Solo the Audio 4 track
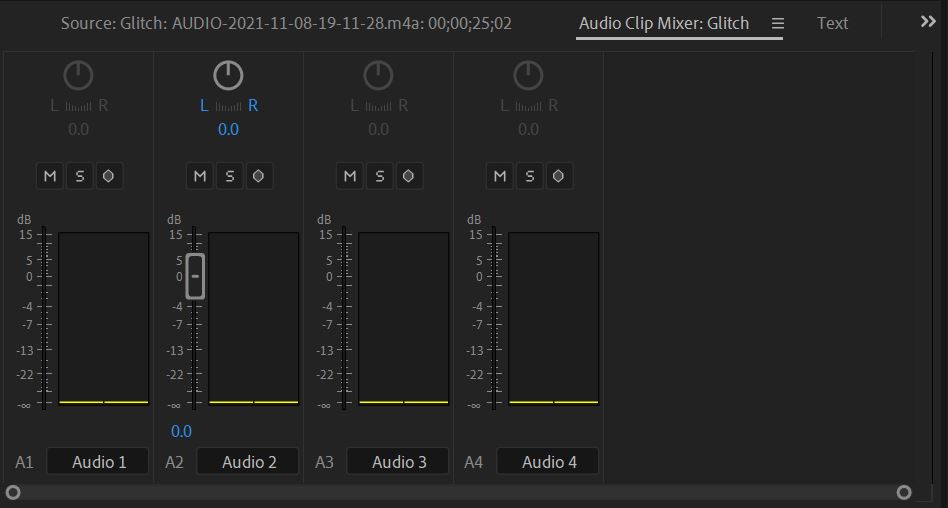The width and height of the screenshot is (948, 508). (529, 176)
